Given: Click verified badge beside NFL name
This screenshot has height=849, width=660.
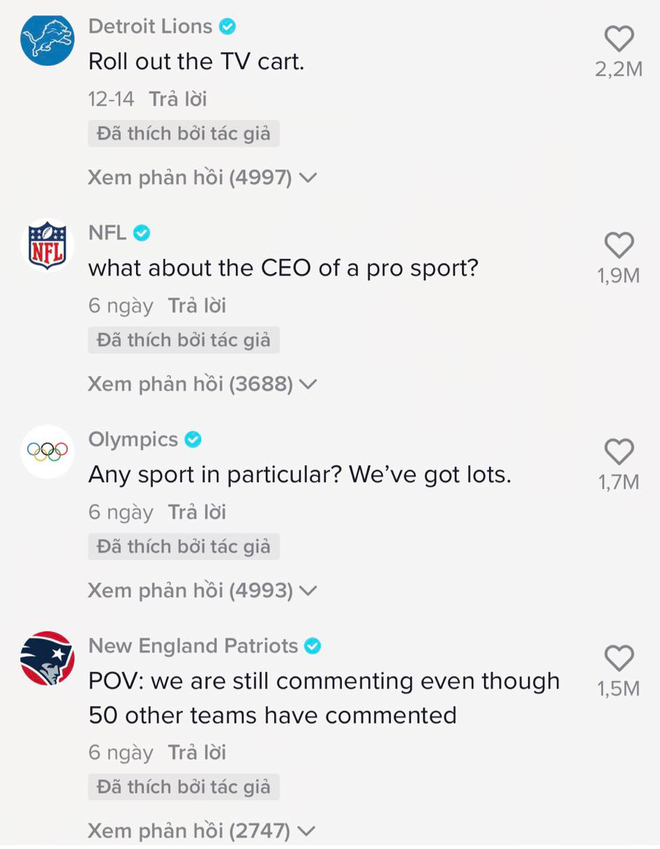Looking at the screenshot, I should [142, 233].
